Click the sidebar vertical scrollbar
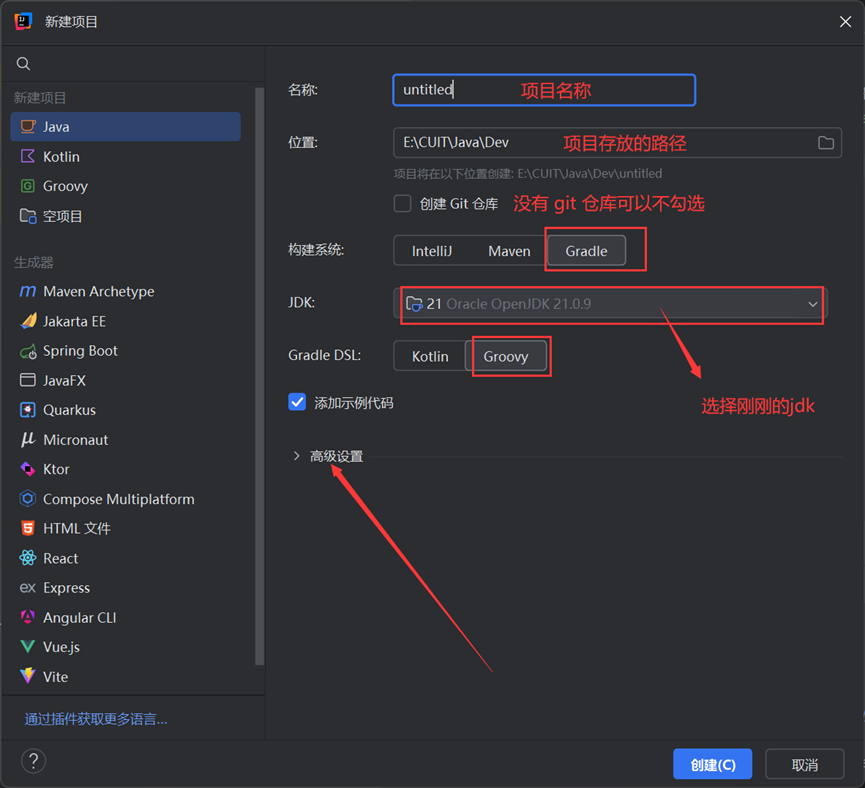The height and width of the screenshot is (788, 865). click(x=259, y=376)
